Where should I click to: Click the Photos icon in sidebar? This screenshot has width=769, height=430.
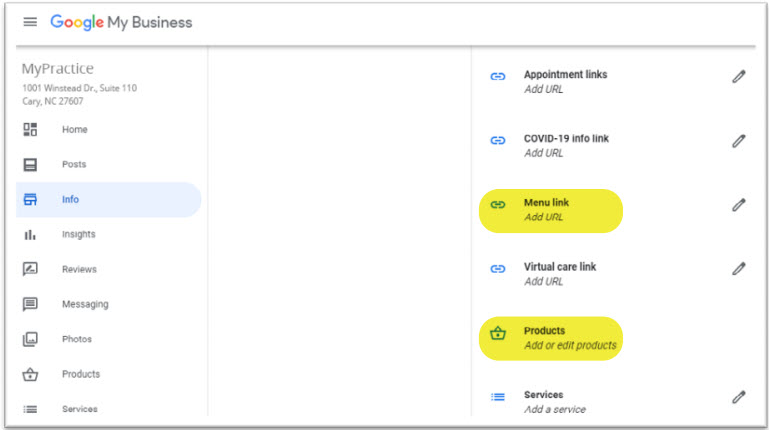30,339
